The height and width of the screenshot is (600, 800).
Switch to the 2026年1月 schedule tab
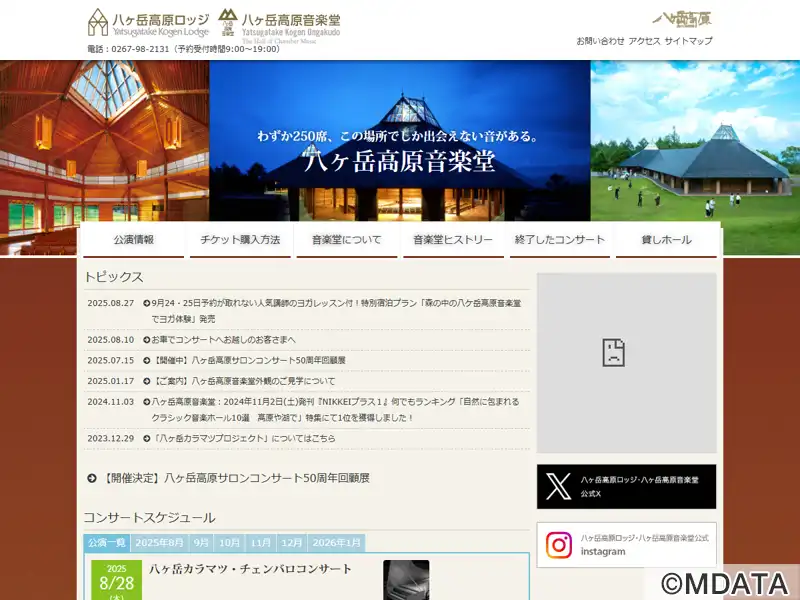(337, 543)
